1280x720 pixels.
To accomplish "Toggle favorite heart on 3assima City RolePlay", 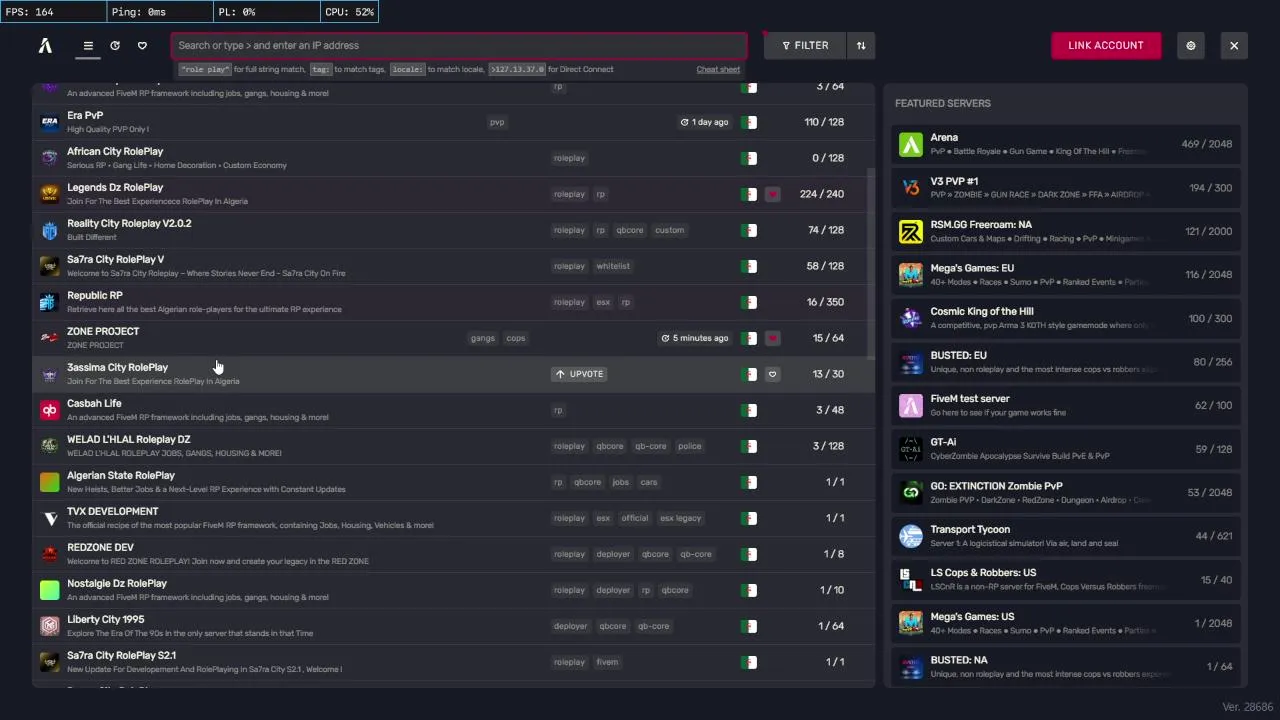I will pos(772,374).
